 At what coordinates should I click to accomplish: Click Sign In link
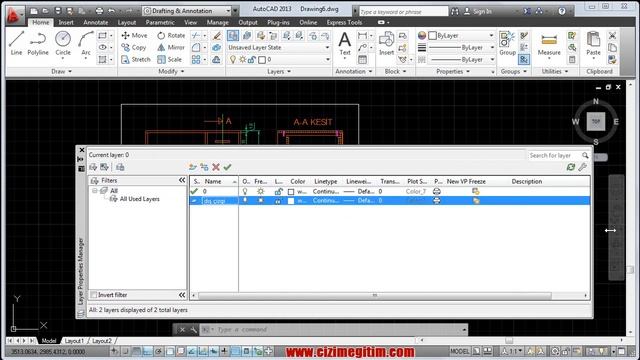click(478, 11)
